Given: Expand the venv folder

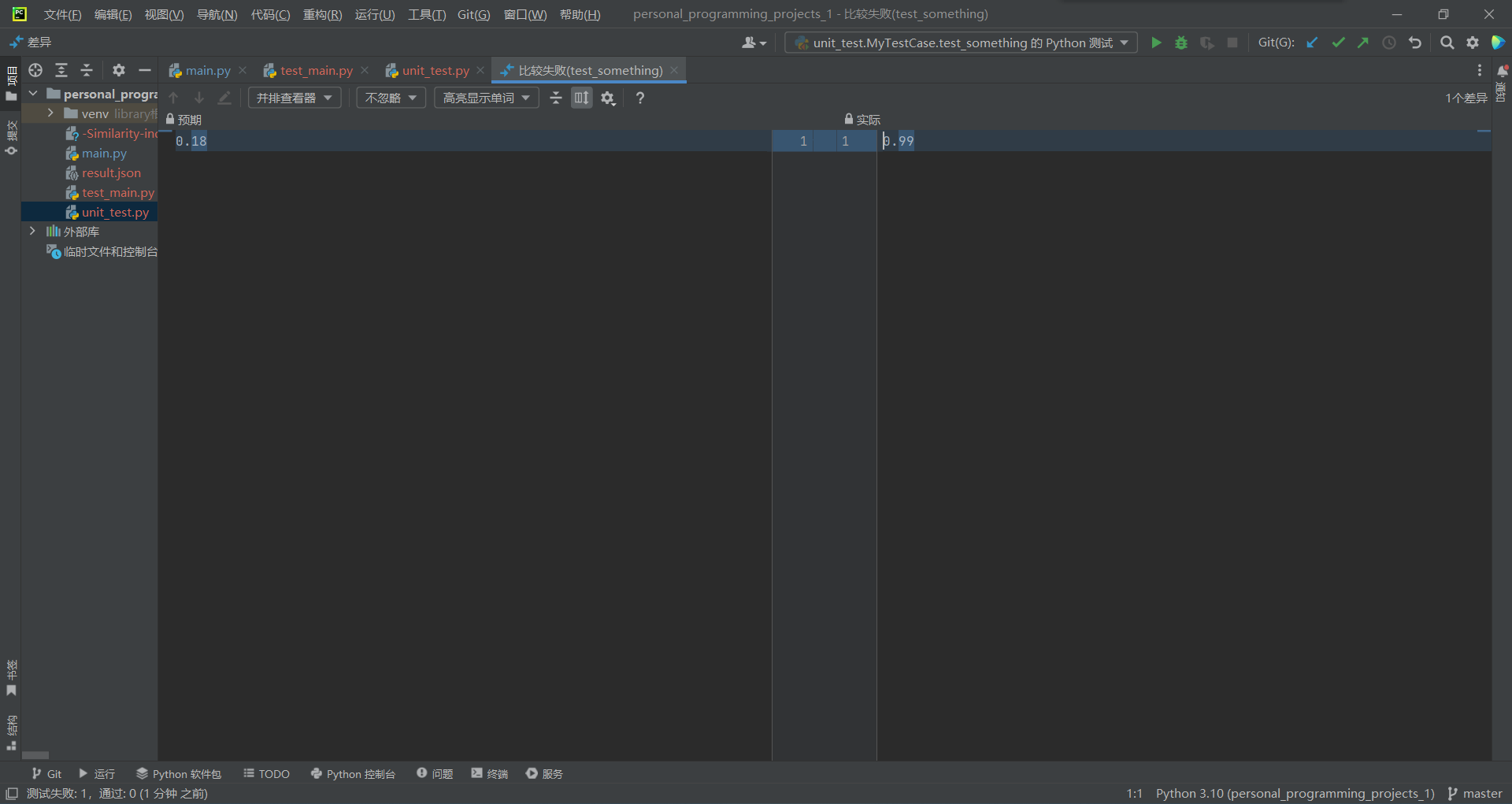Looking at the screenshot, I should 50,113.
